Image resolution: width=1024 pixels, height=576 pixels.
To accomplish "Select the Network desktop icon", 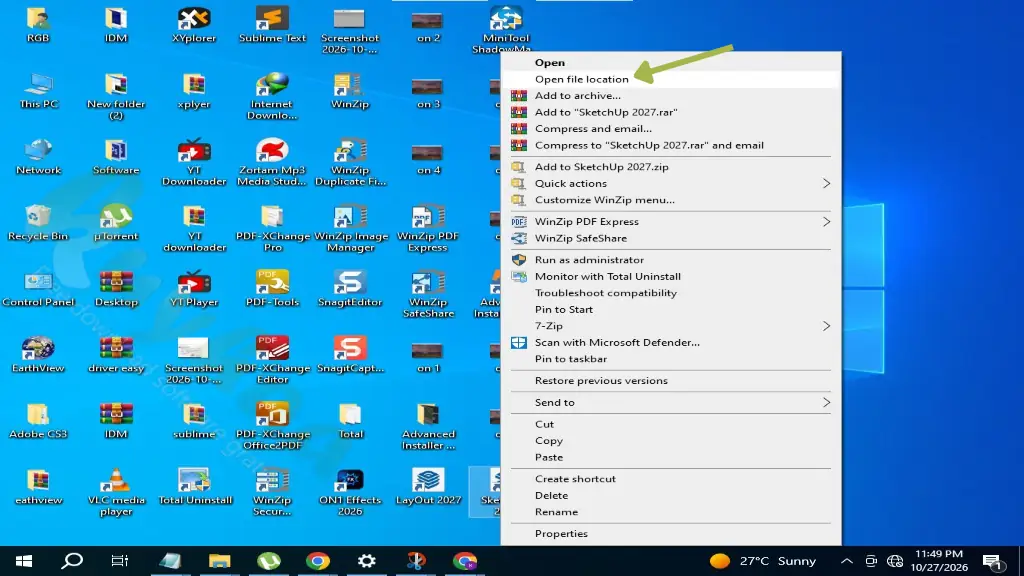I will pyautogui.click(x=38, y=157).
